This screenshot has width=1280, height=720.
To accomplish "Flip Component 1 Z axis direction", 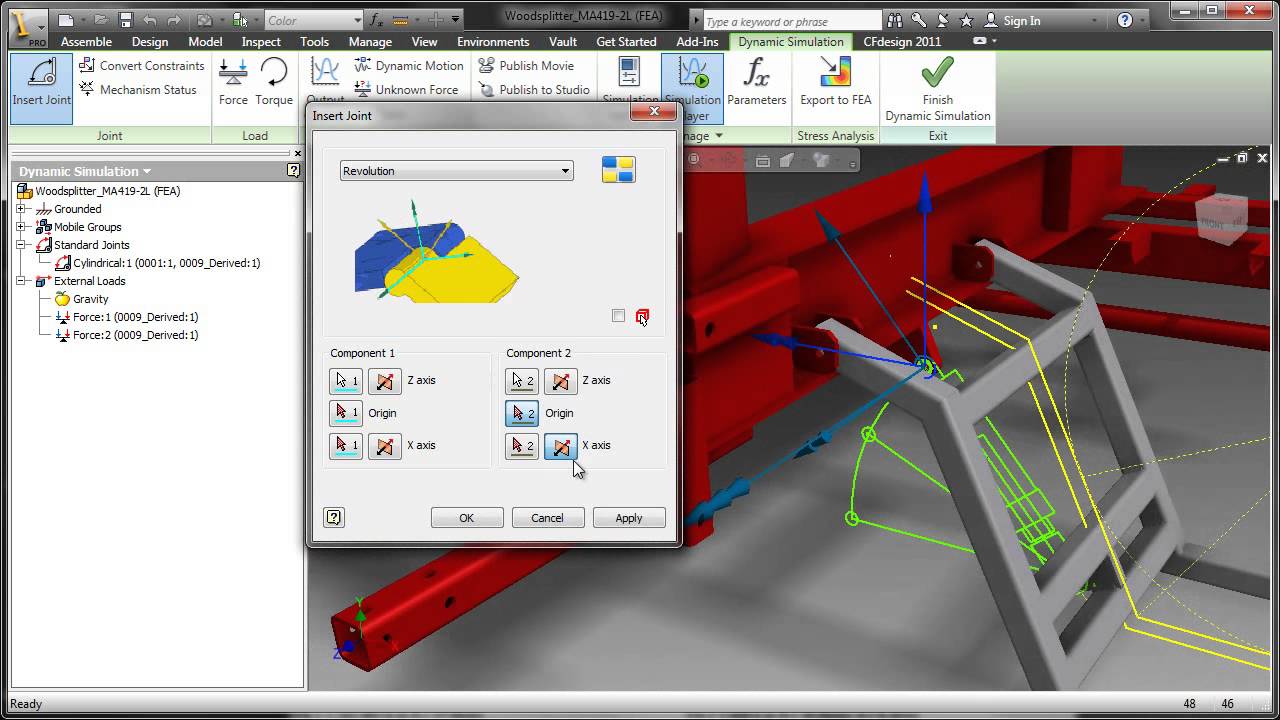I will (x=385, y=381).
